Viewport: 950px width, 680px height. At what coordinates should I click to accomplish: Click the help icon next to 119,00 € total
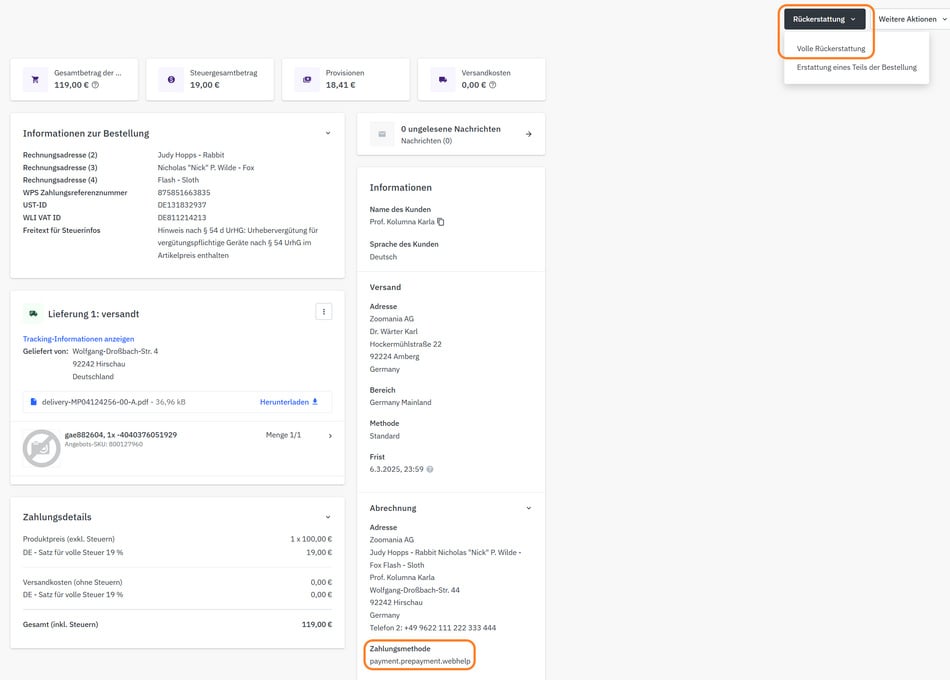coord(95,85)
